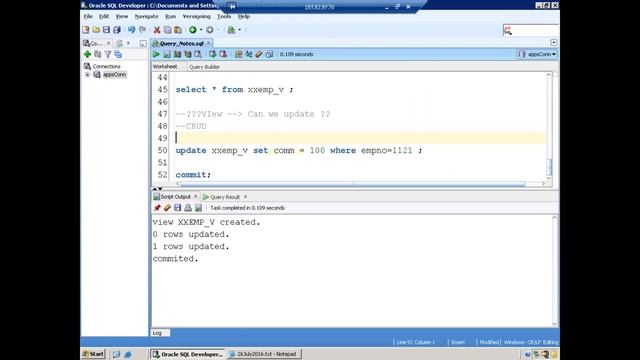Click the refresh connections icon

coord(98,54)
